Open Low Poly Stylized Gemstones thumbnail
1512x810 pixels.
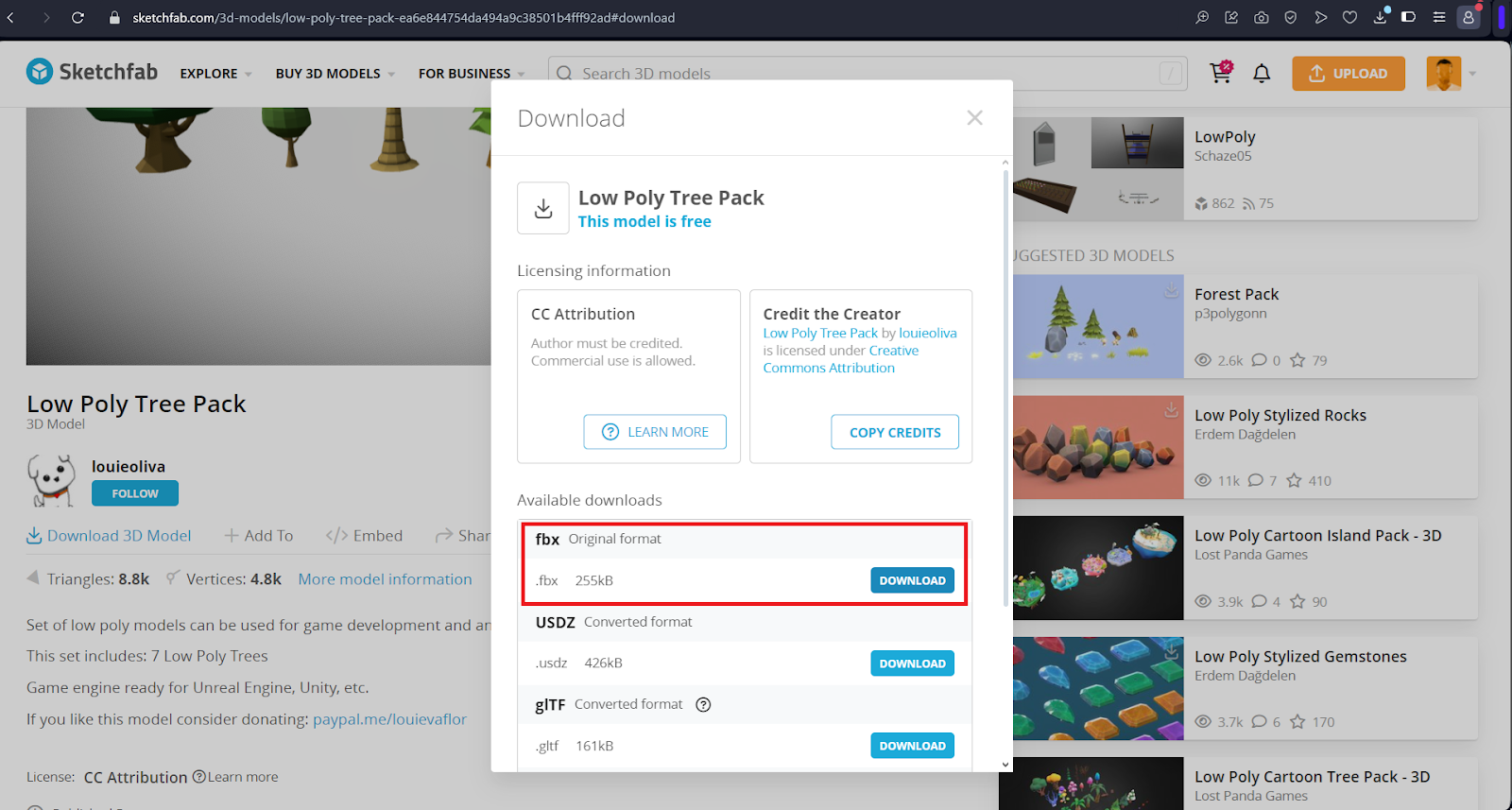pos(1098,688)
